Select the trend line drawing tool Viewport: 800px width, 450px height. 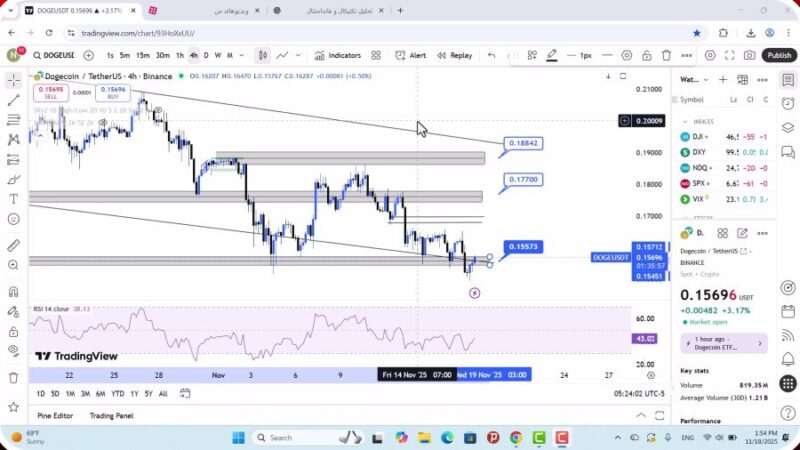pos(13,99)
